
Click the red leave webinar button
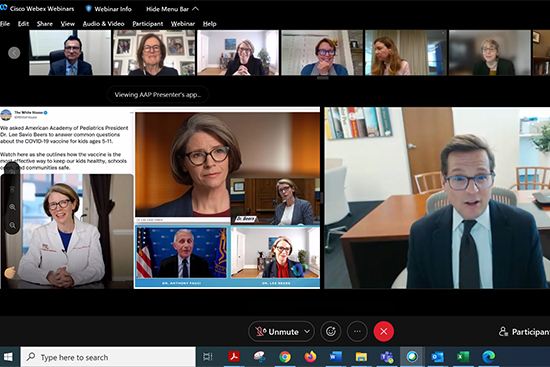coord(384,331)
